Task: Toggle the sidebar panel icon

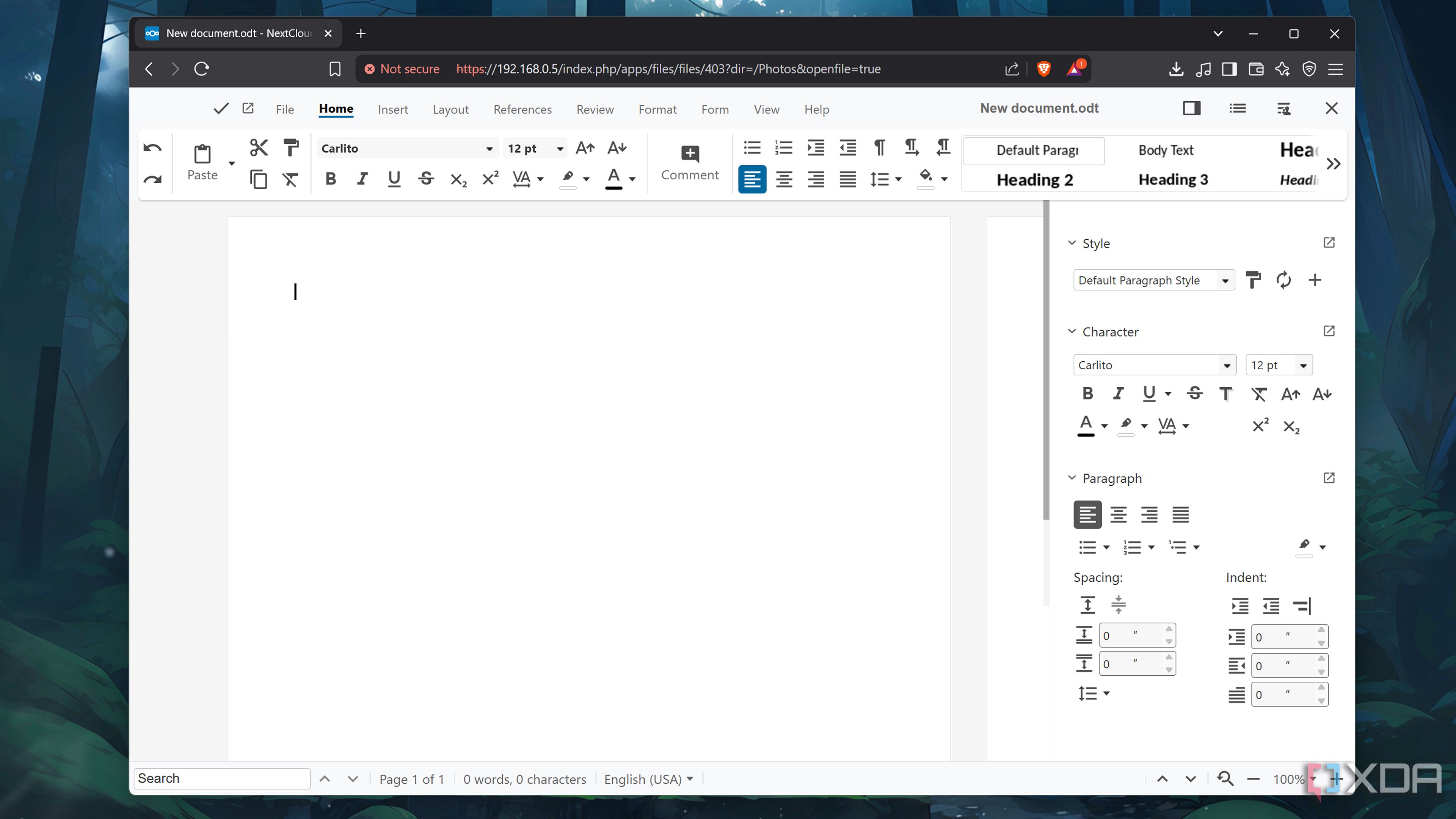Action: coord(1191,108)
